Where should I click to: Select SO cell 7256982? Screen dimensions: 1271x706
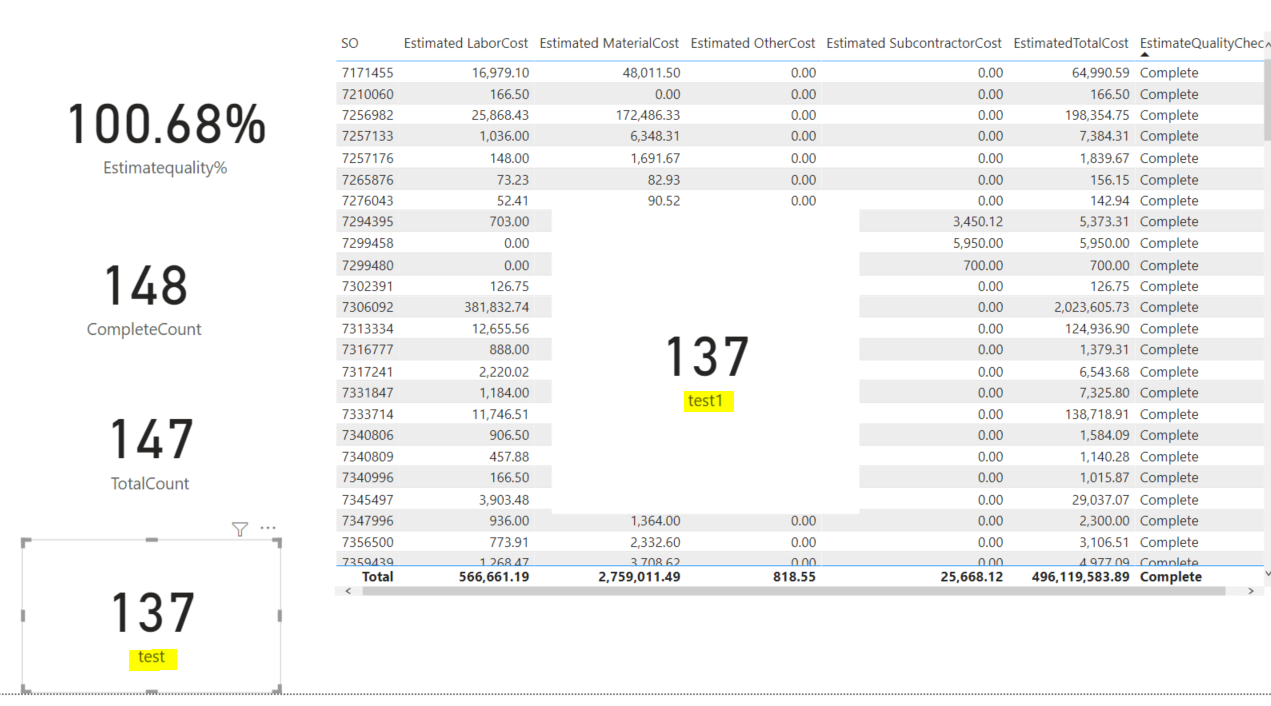(367, 115)
